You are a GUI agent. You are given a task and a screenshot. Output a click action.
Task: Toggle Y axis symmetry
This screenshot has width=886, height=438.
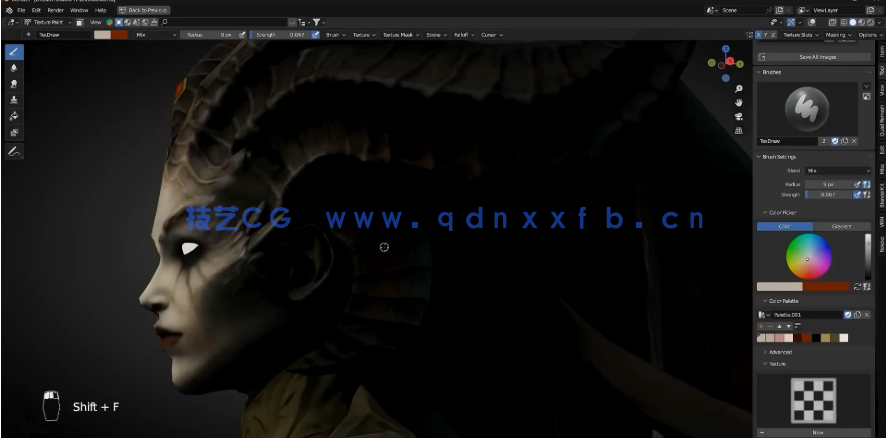[766, 35]
